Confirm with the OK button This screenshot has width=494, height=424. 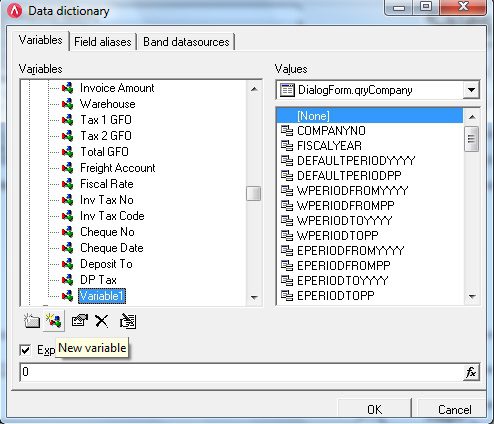click(375, 409)
